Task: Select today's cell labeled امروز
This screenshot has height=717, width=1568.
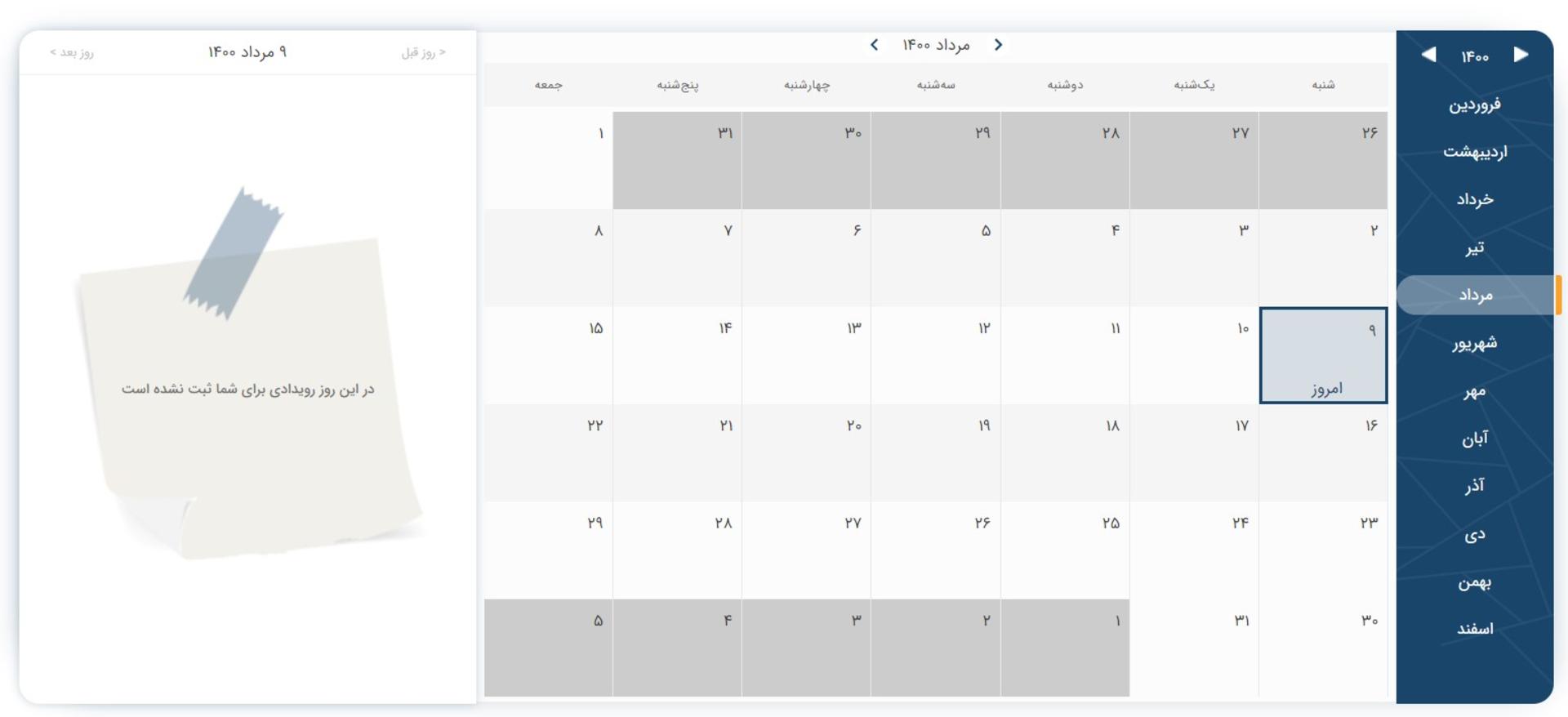Action: pos(1323,355)
